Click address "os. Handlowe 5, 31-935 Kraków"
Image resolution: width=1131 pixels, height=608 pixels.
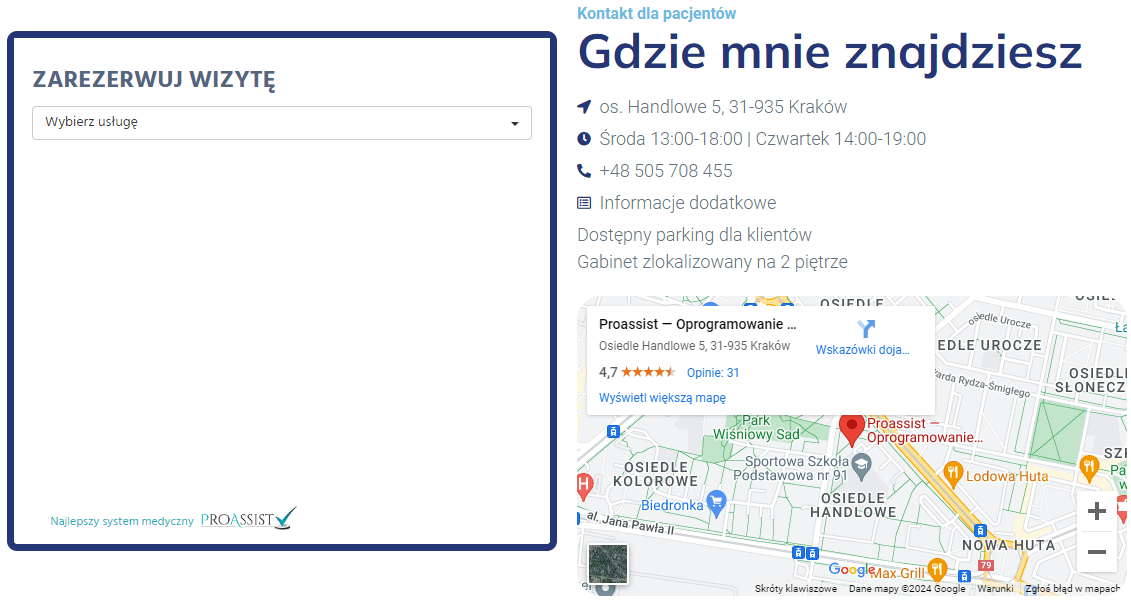click(x=723, y=107)
